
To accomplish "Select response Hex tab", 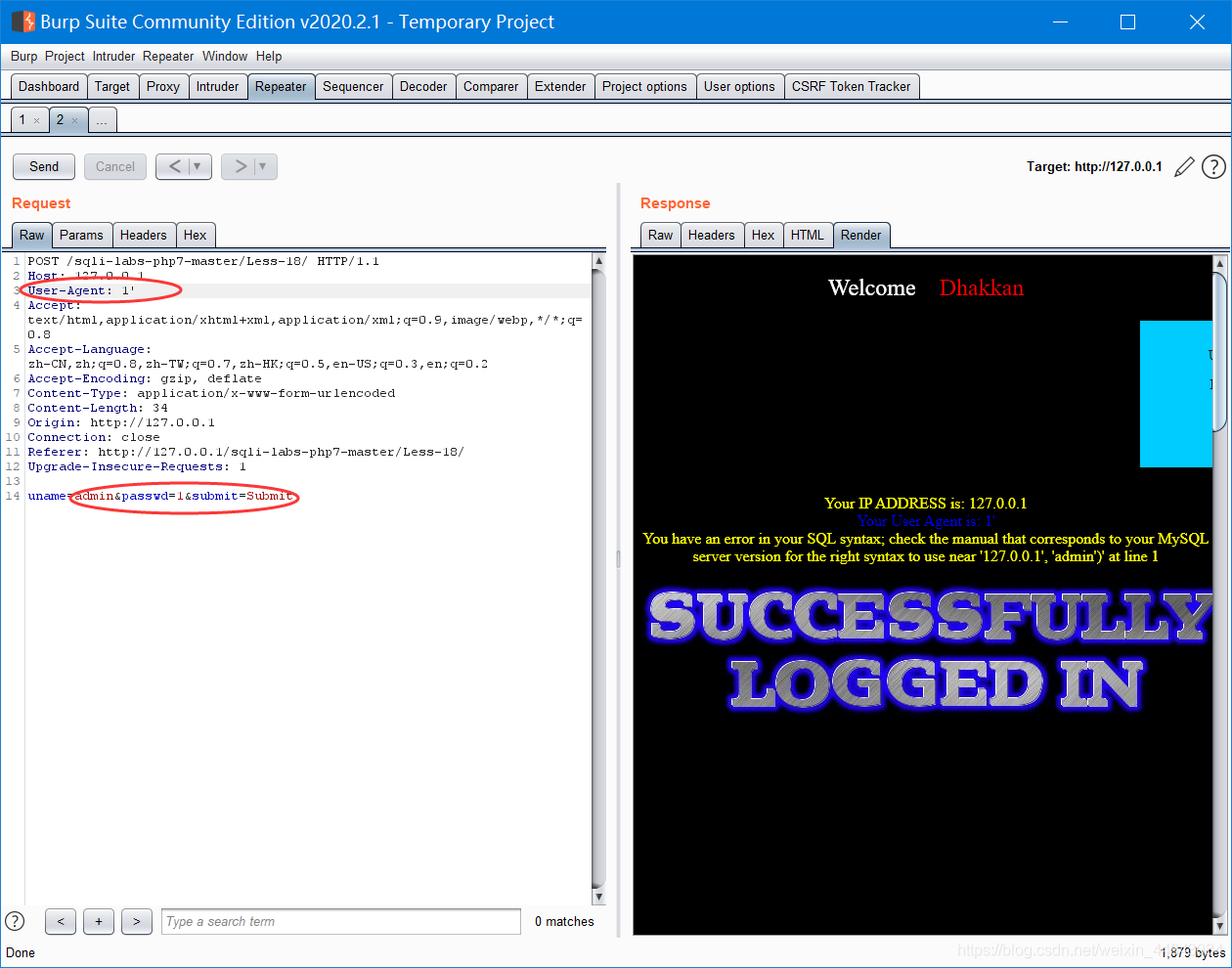I will click(764, 235).
